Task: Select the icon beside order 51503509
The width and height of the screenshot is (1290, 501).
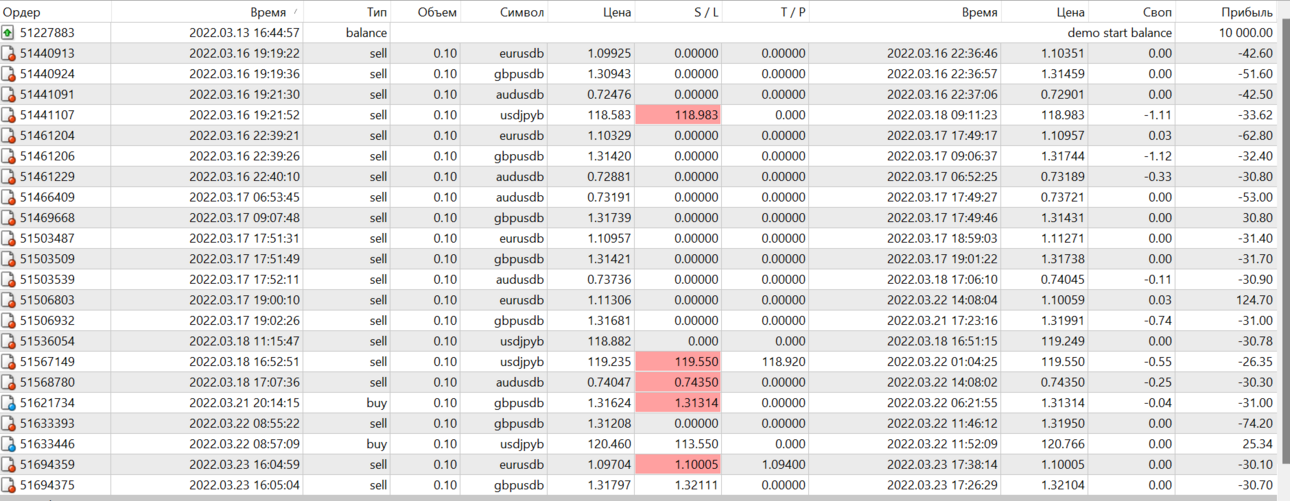Action: click(x=8, y=259)
